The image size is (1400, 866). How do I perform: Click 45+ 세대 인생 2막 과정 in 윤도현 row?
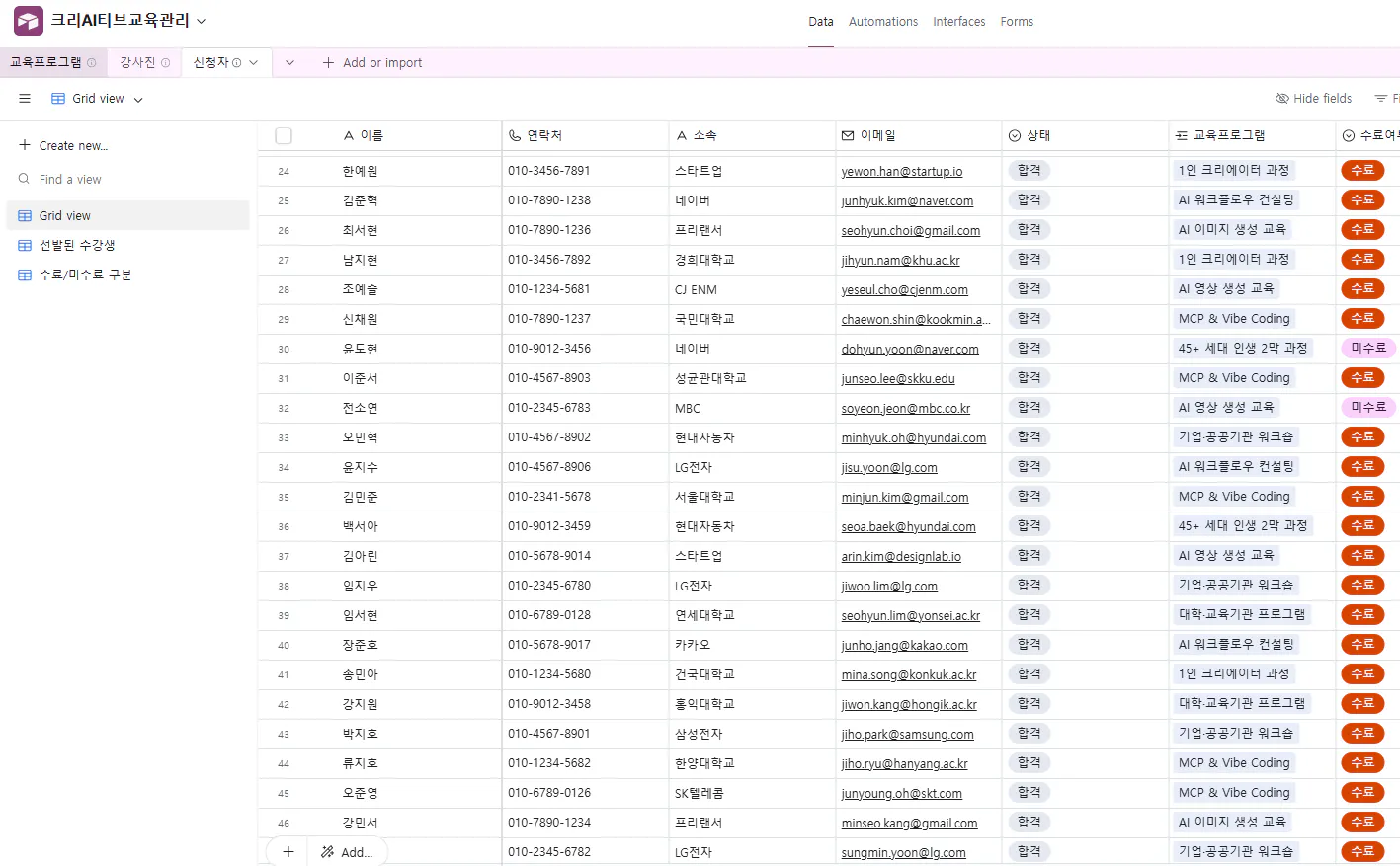(1242, 348)
